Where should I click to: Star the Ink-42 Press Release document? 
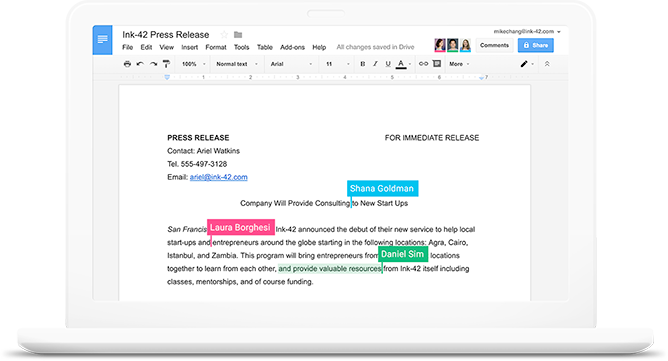(x=224, y=35)
